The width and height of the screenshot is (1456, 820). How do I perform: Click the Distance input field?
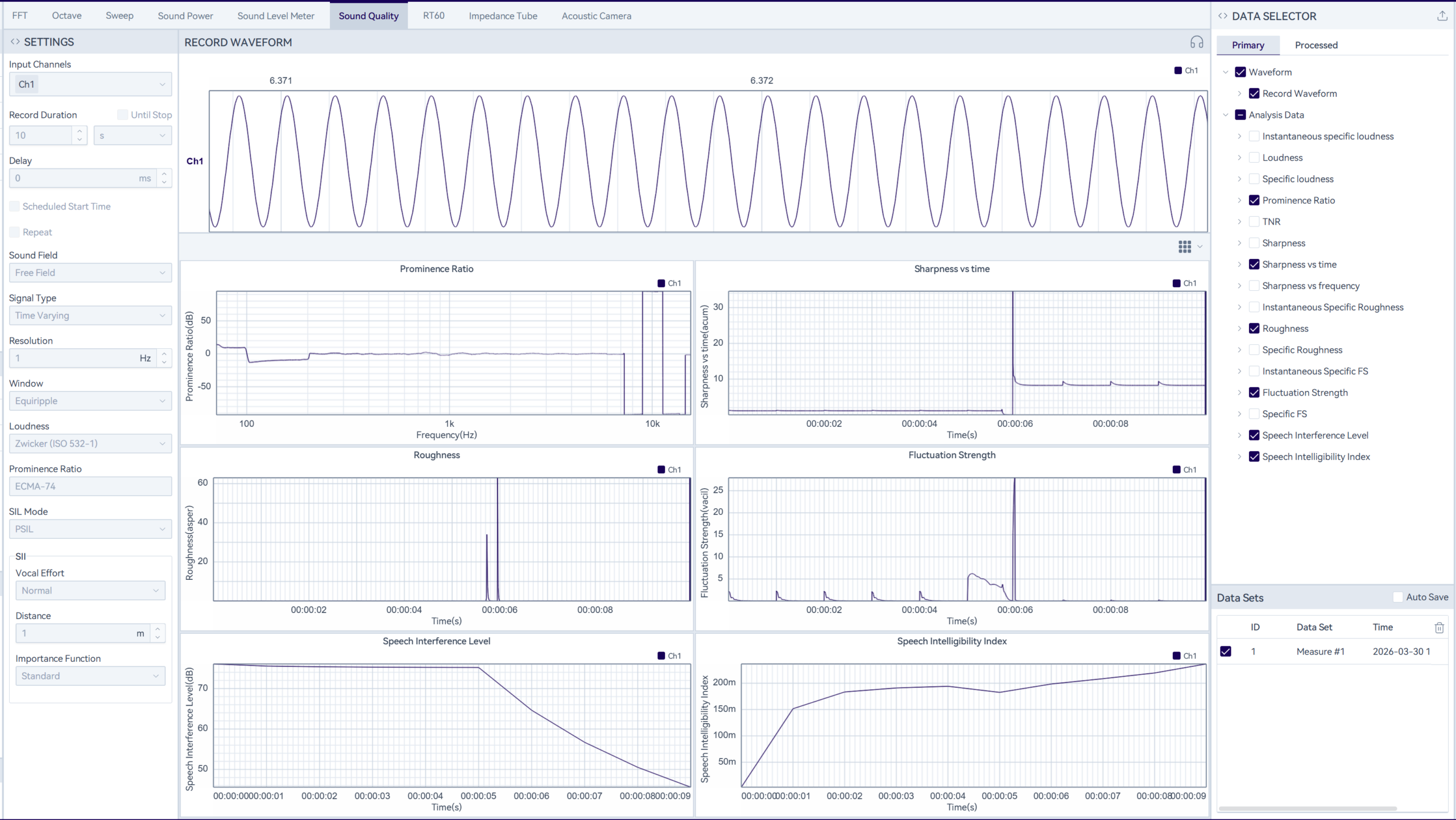(77, 633)
